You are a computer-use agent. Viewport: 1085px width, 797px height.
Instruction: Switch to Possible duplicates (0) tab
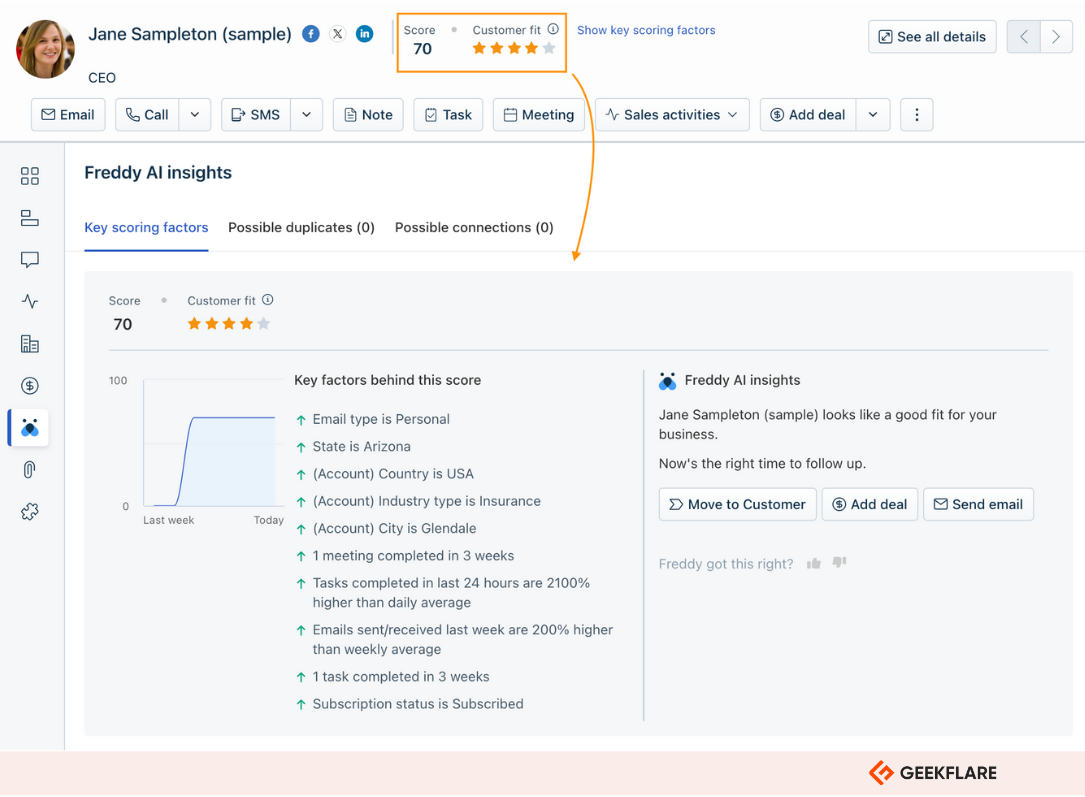(x=301, y=228)
